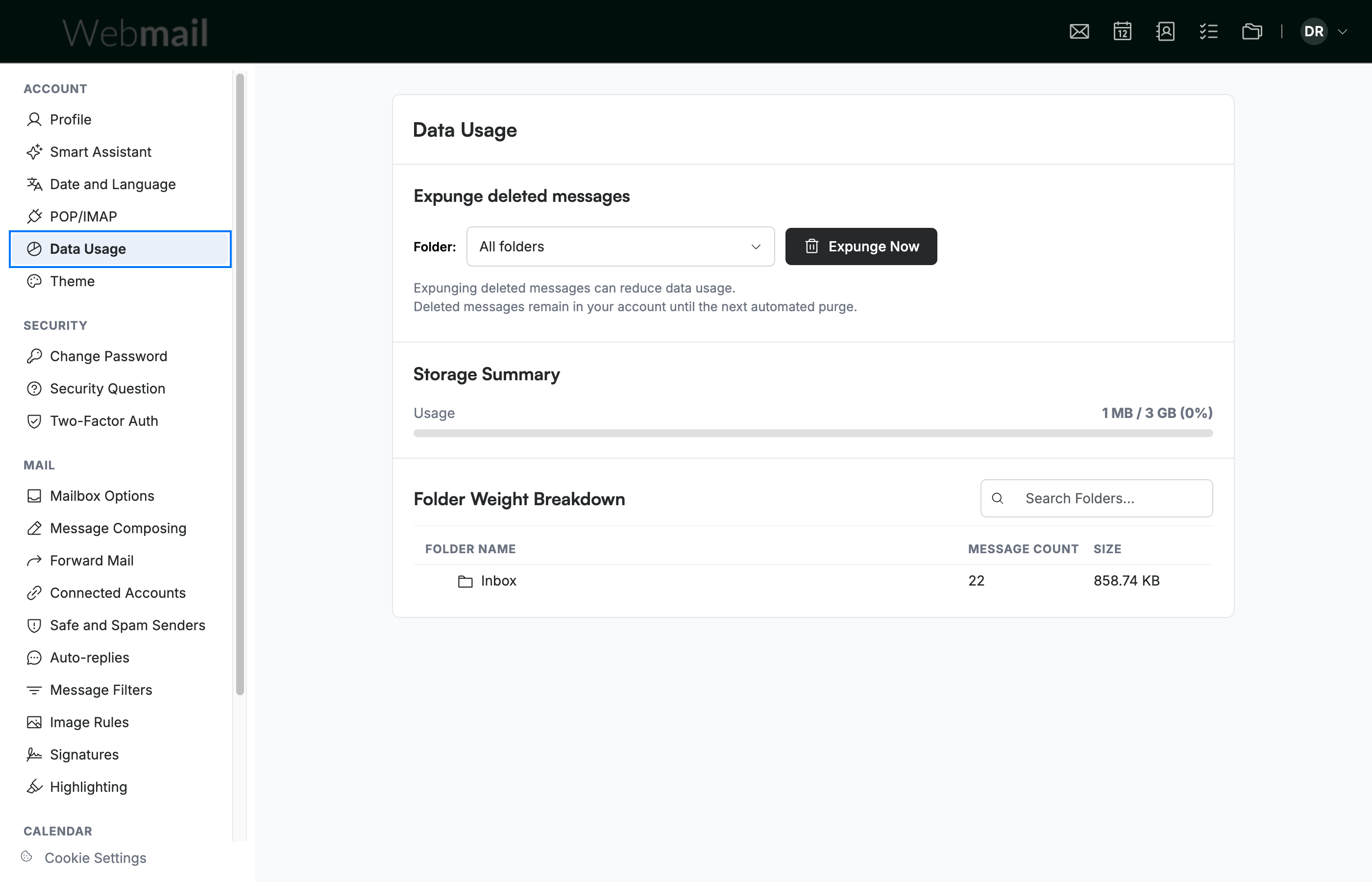Click the Profile person icon in sidebar
This screenshot has height=882, width=1372.
[34, 119]
